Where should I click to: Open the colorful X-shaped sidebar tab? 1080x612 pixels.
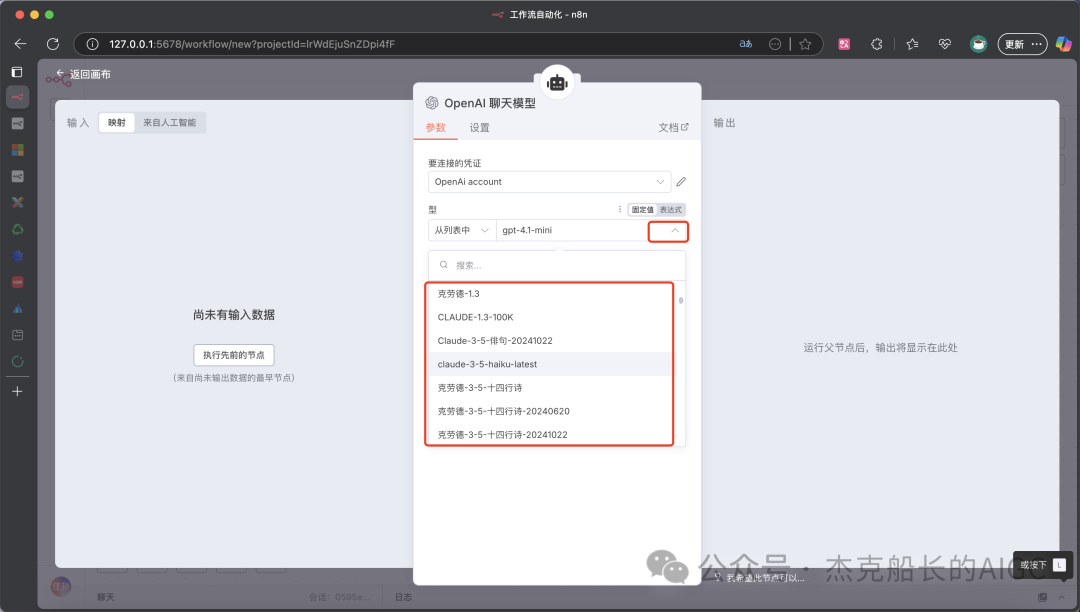click(x=18, y=202)
